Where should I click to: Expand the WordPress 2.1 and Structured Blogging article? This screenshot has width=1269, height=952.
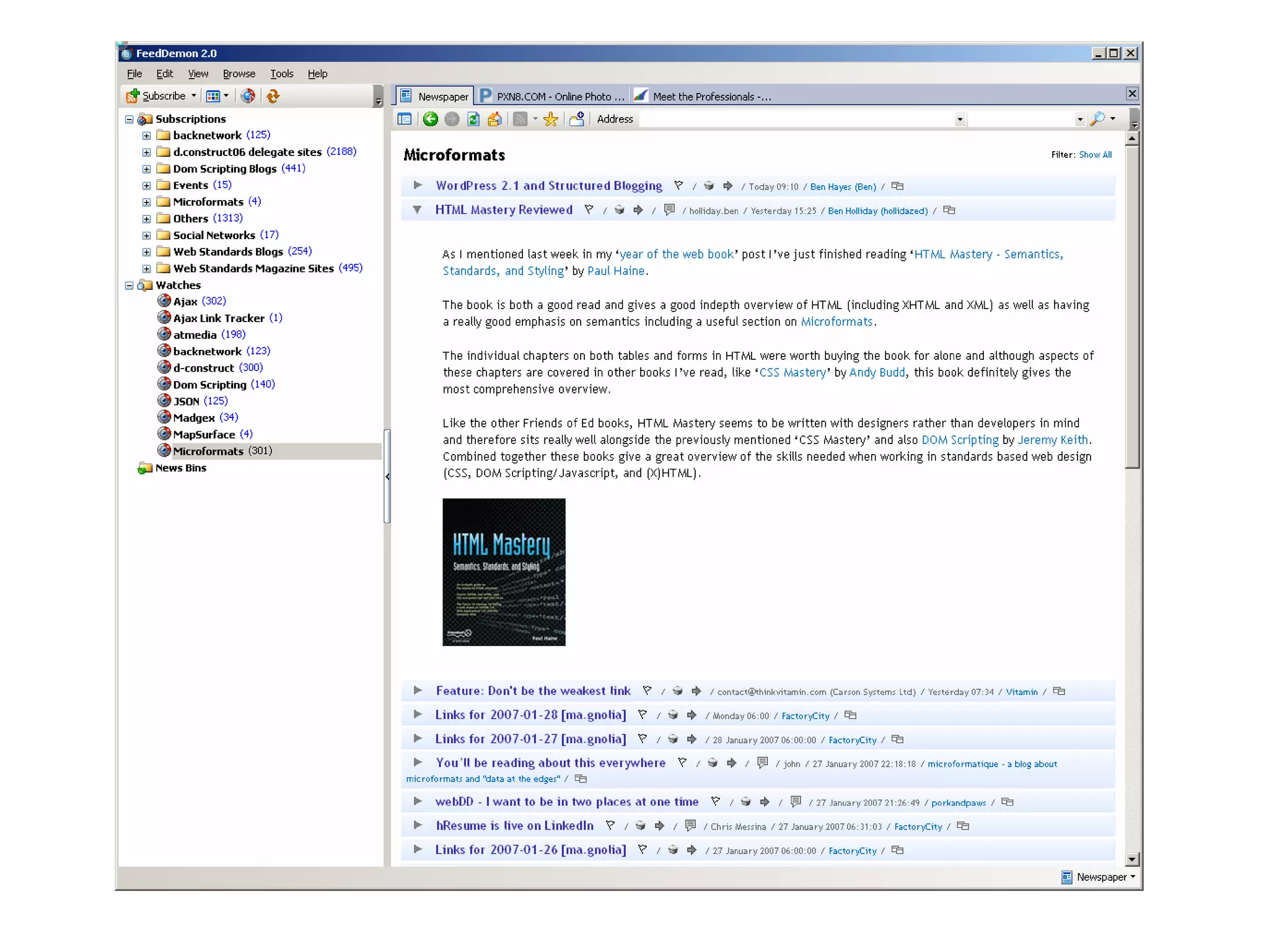tap(418, 185)
